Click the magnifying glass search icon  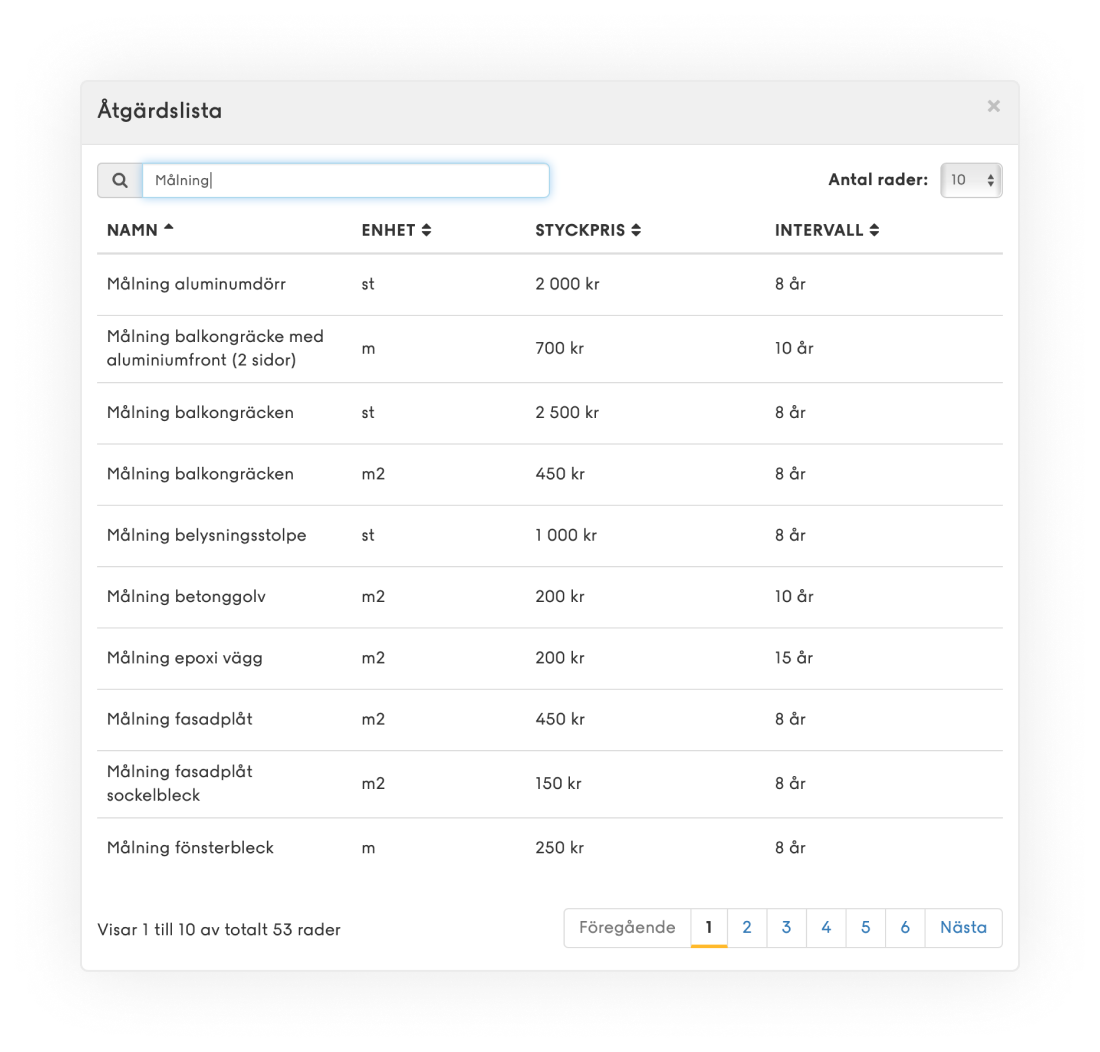[x=120, y=181]
